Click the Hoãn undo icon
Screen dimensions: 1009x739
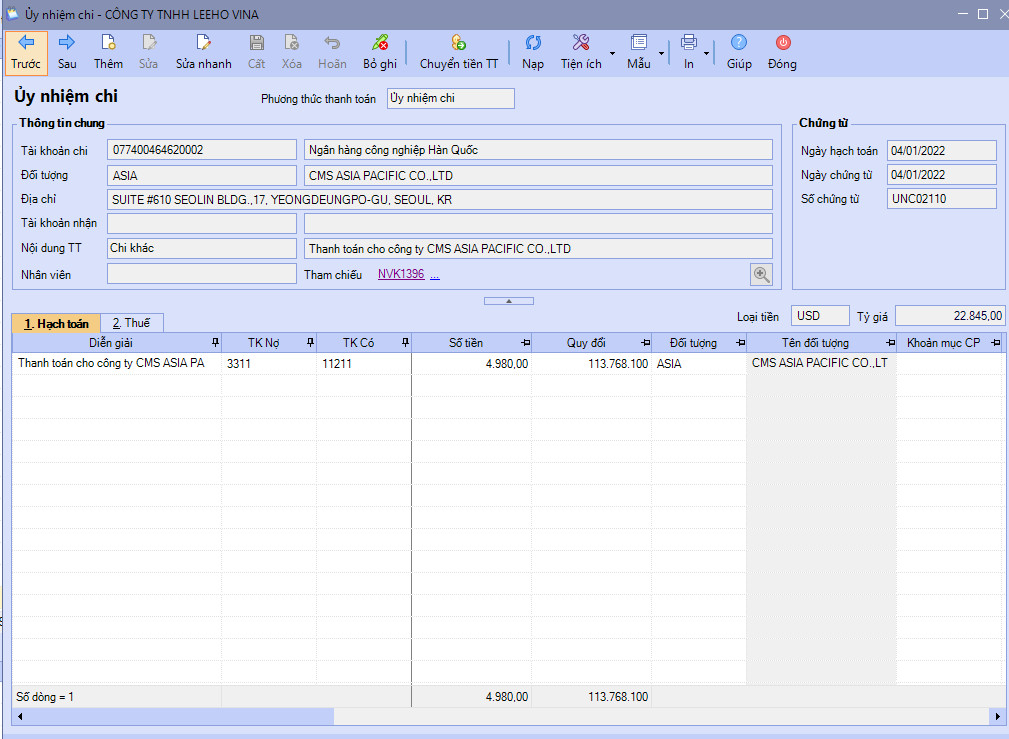(332, 53)
